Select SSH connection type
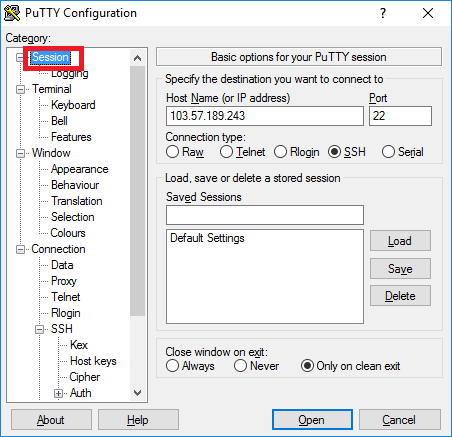Image resolution: width=452 pixels, height=437 pixels. 334,152
